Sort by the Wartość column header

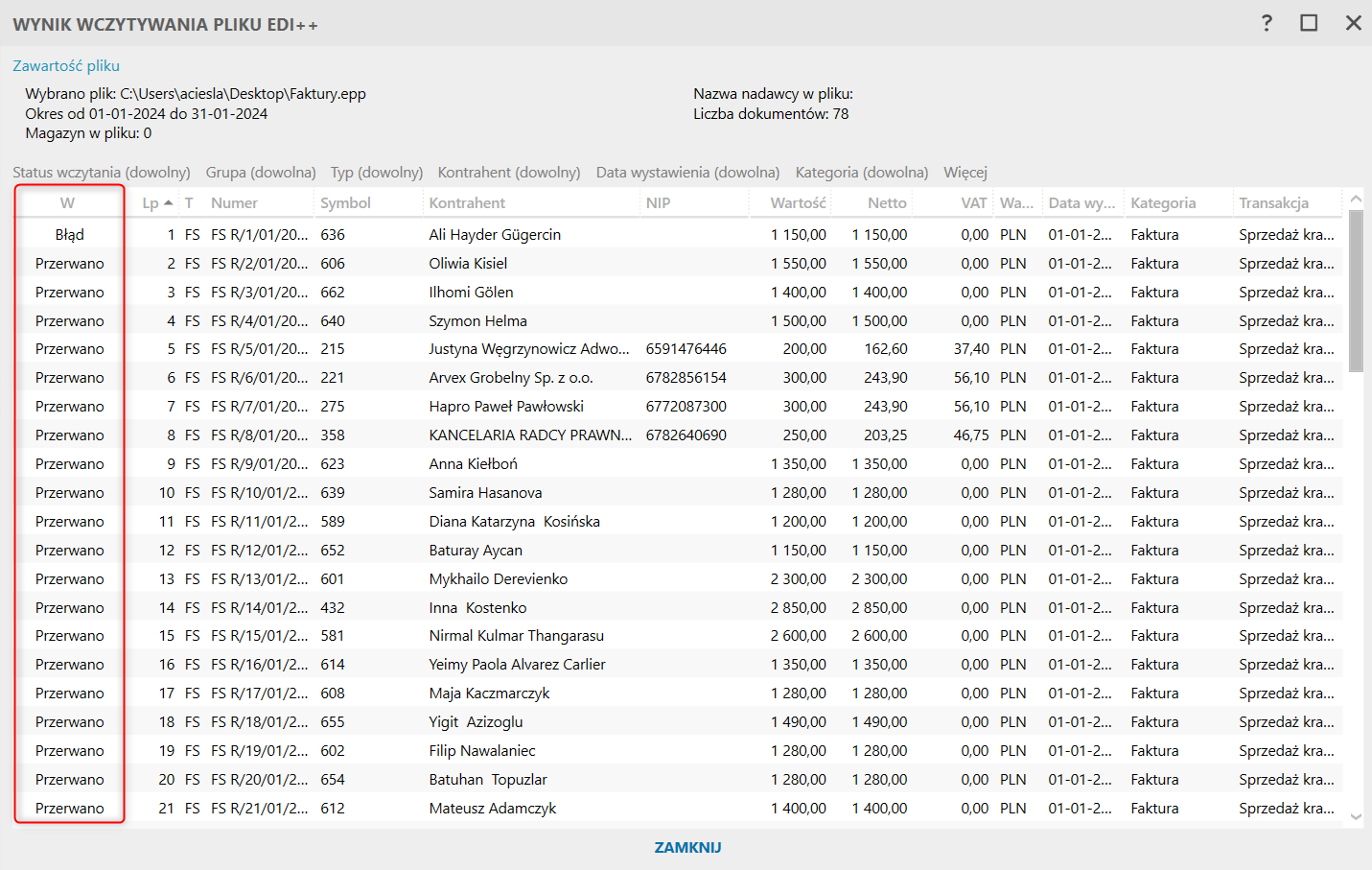coord(798,203)
